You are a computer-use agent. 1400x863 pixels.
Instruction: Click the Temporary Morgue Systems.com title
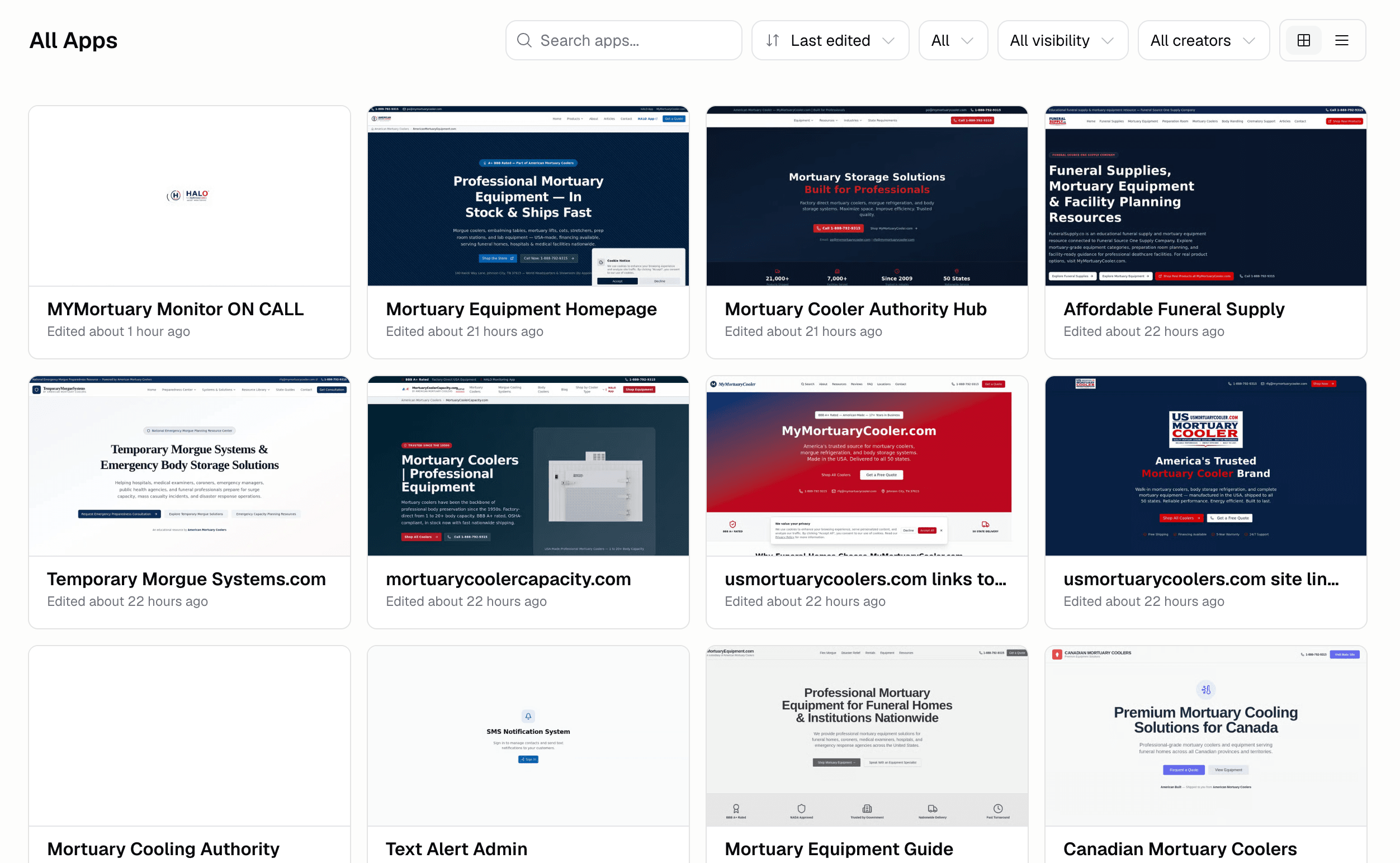[x=186, y=579]
